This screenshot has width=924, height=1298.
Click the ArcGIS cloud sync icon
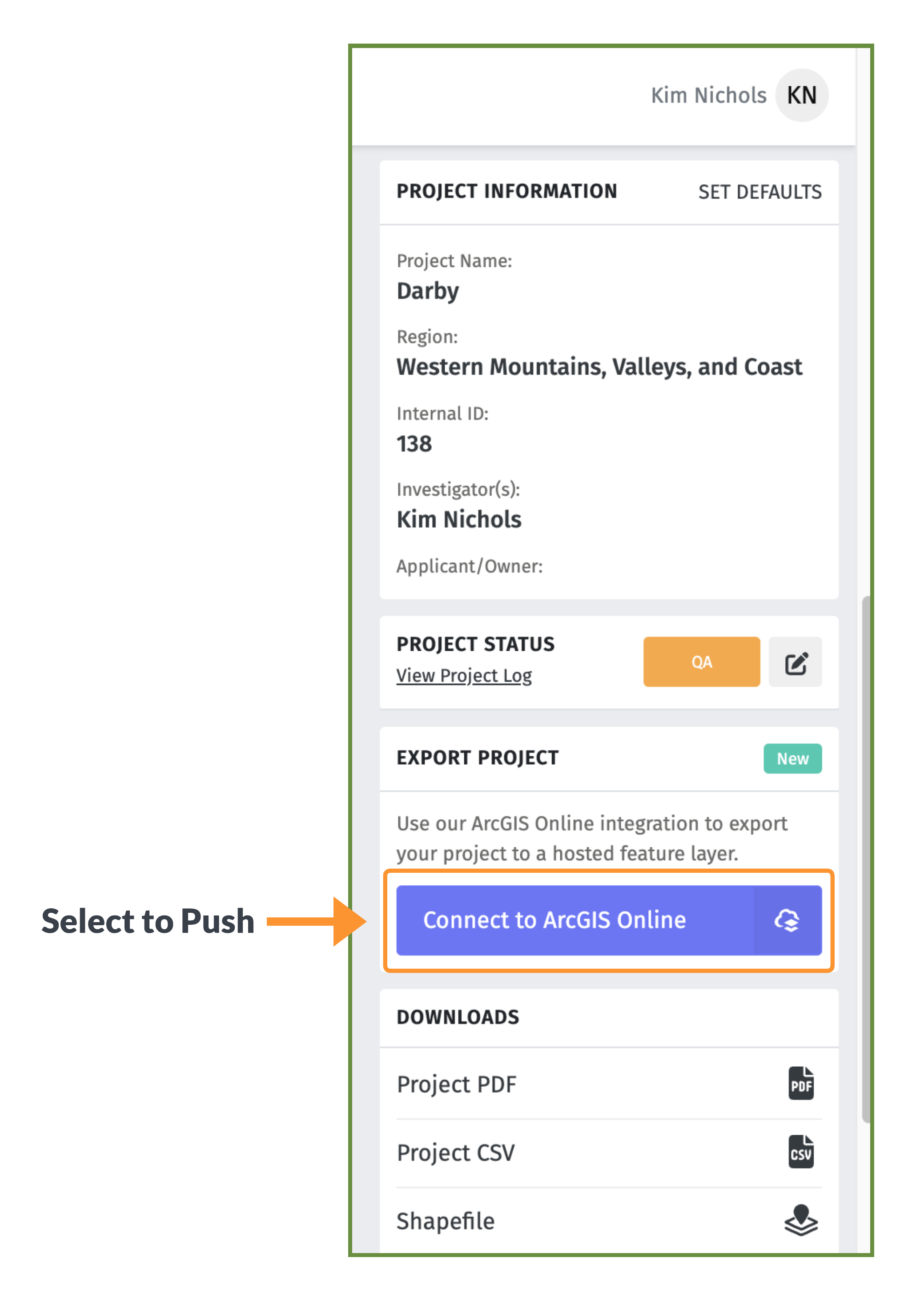787,919
